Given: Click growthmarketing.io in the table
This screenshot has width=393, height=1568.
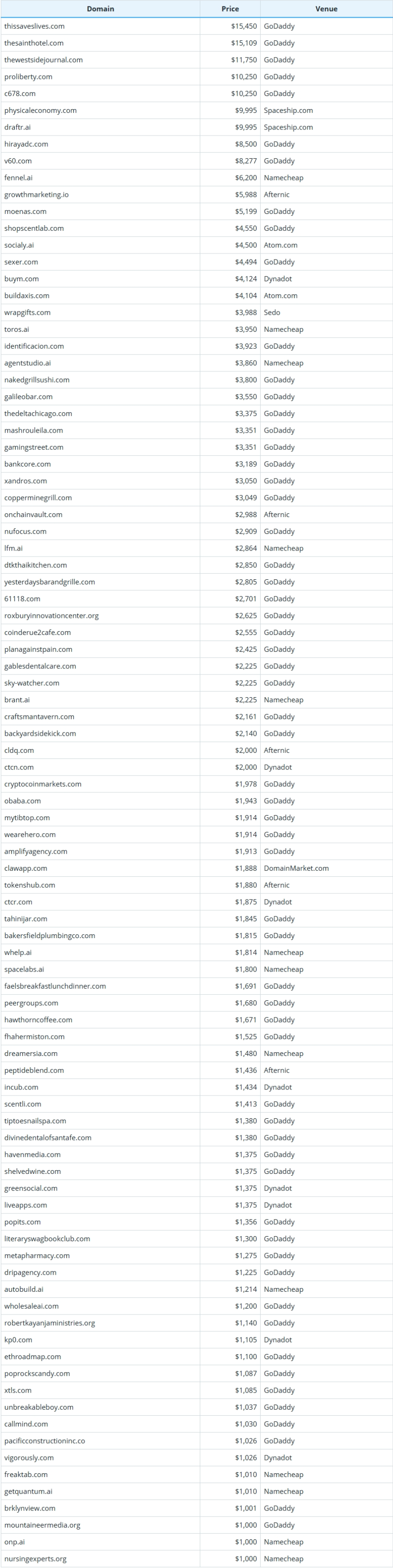Looking at the screenshot, I should (37, 195).
